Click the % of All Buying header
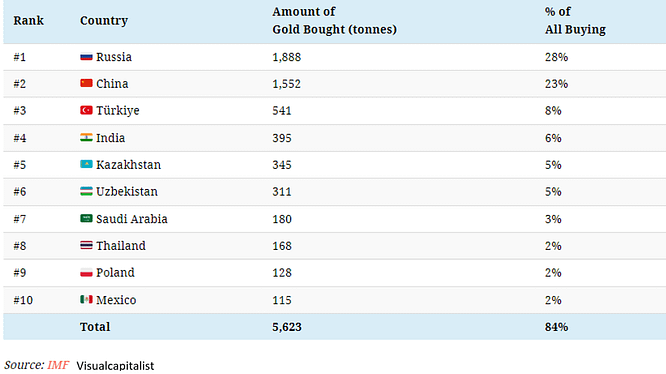Viewport: 666px width, 374px height. pyautogui.click(x=575, y=20)
